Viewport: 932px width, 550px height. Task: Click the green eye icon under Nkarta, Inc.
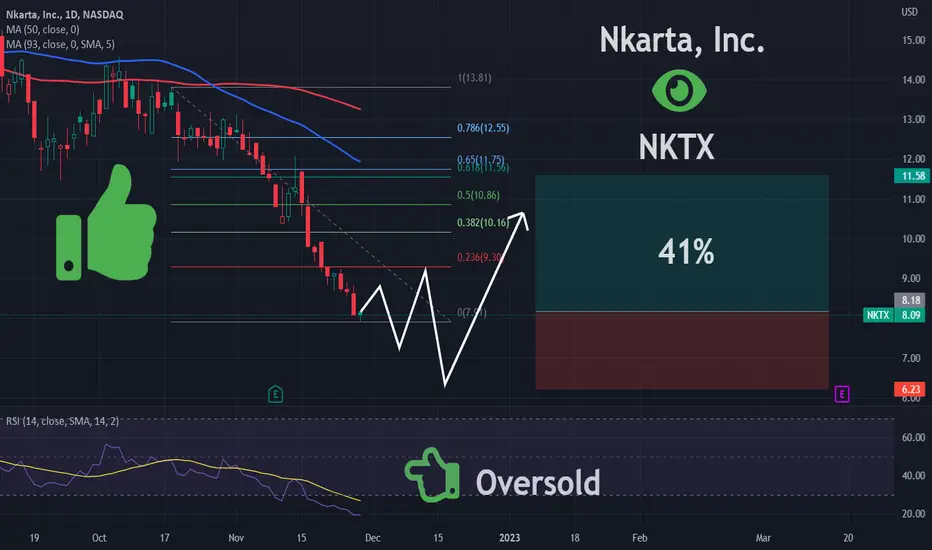click(x=679, y=90)
